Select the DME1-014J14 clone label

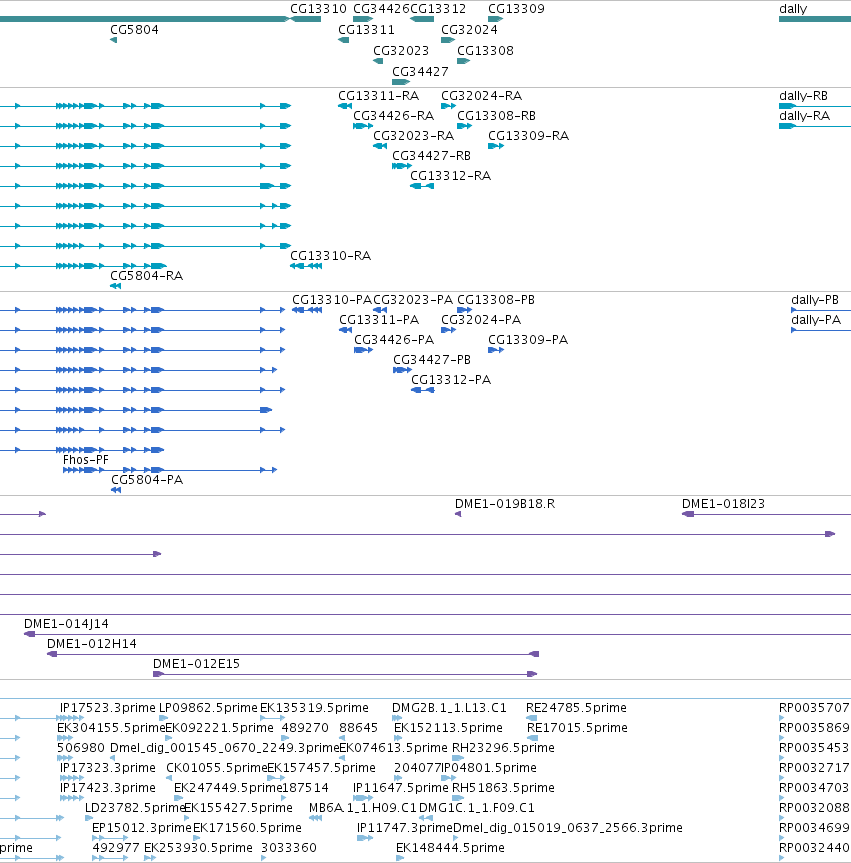(66, 624)
